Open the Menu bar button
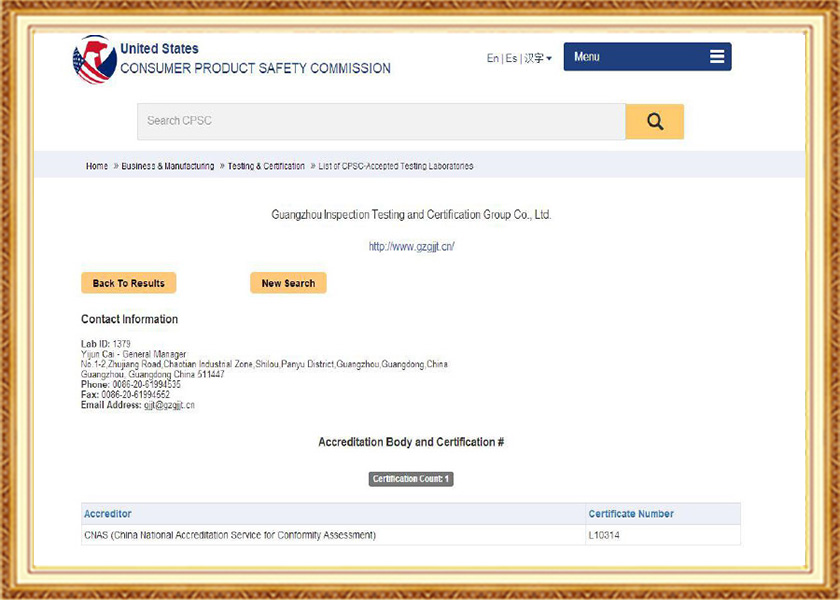Viewport: 840px width, 600px height. (x=647, y=57)
